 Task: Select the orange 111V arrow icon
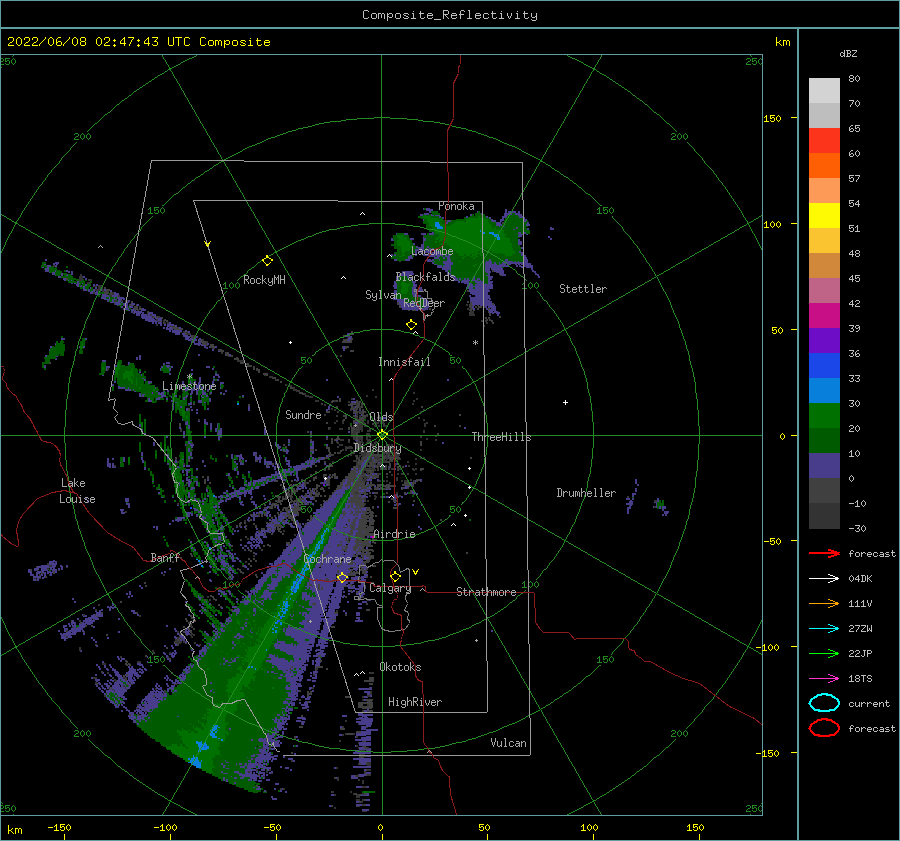click(x=824, y=603)
